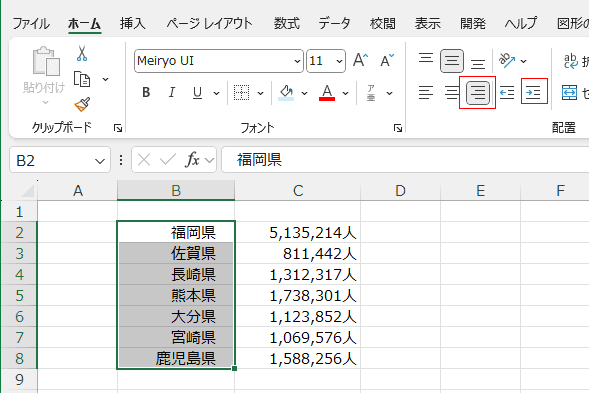Open the Meiryo UI font name dropdown
Viewport: 589px width, 393px height.
297,61
